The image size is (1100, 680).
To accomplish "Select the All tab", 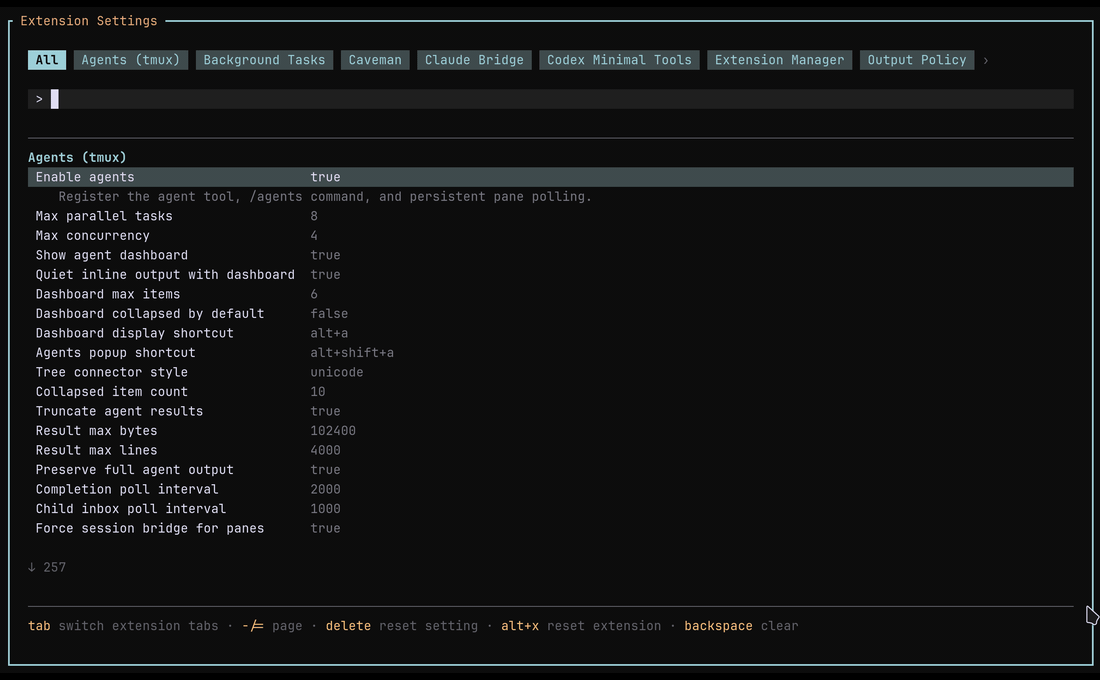I will click(47, 60).
